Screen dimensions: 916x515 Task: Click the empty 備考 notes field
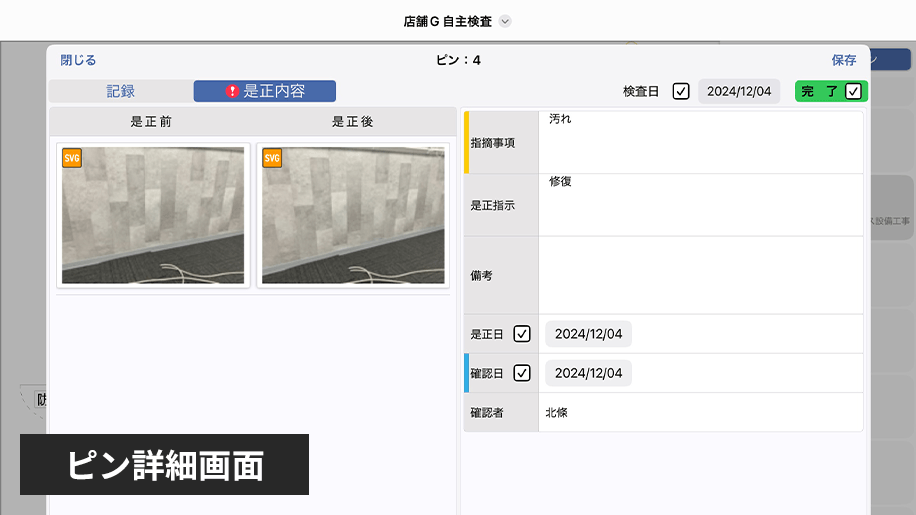pyautogui.click(x=700, y=275)
